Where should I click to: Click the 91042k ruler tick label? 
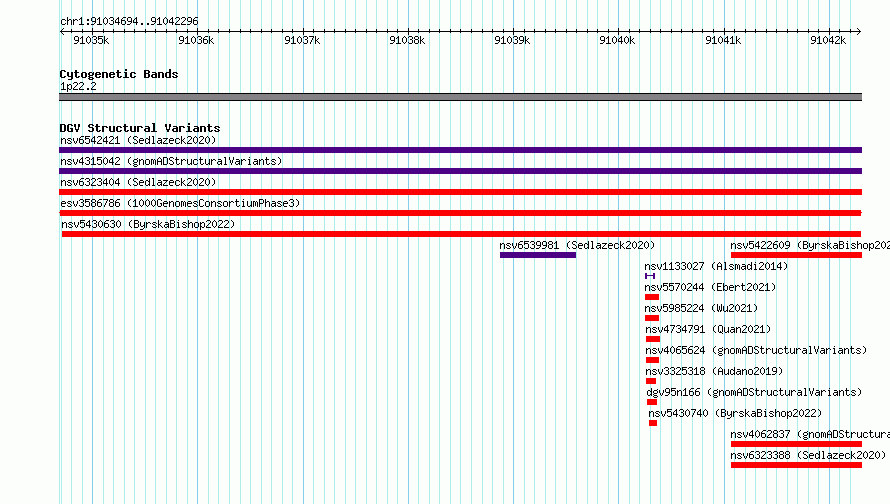click(x=828, y=40)
